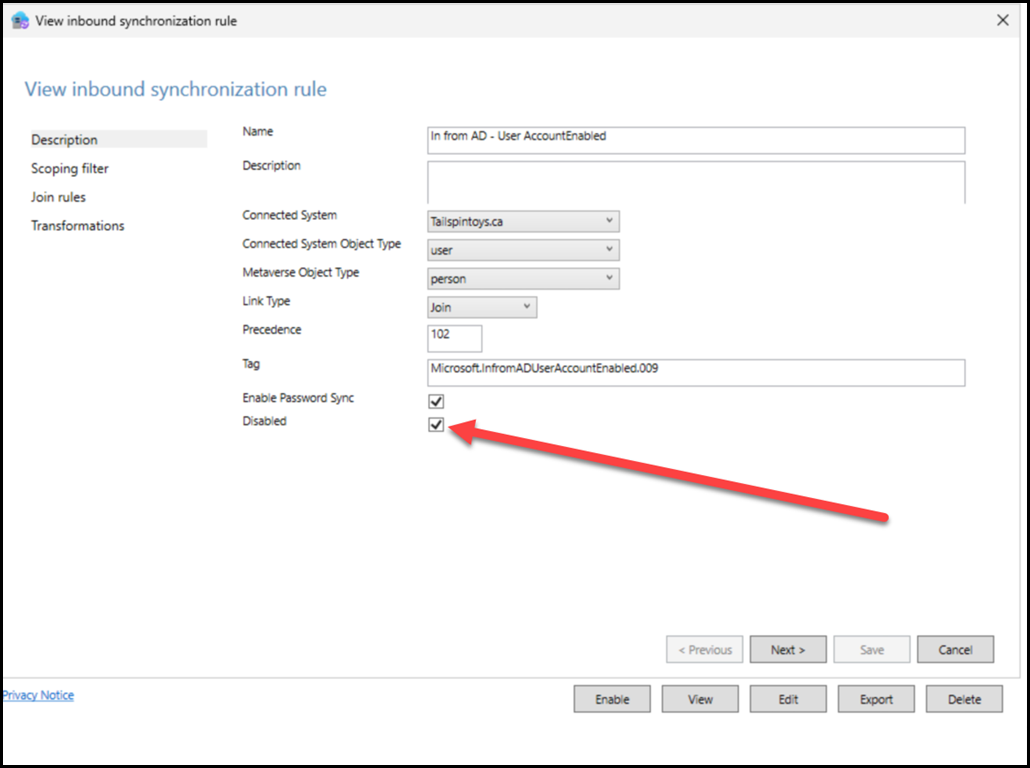Click the Enable button
1030x768 pixels.
(x=612, y=699)
